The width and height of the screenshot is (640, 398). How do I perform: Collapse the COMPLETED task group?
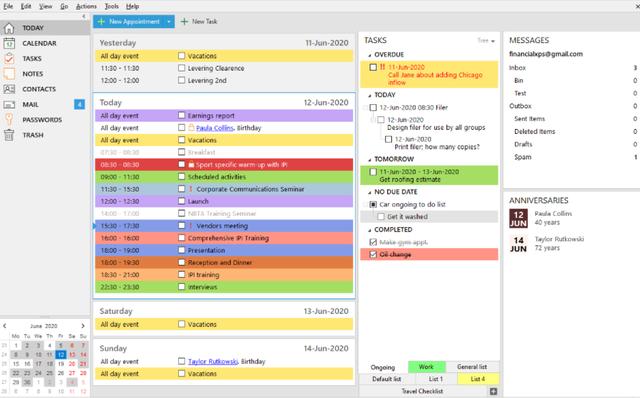click(370, 230)
